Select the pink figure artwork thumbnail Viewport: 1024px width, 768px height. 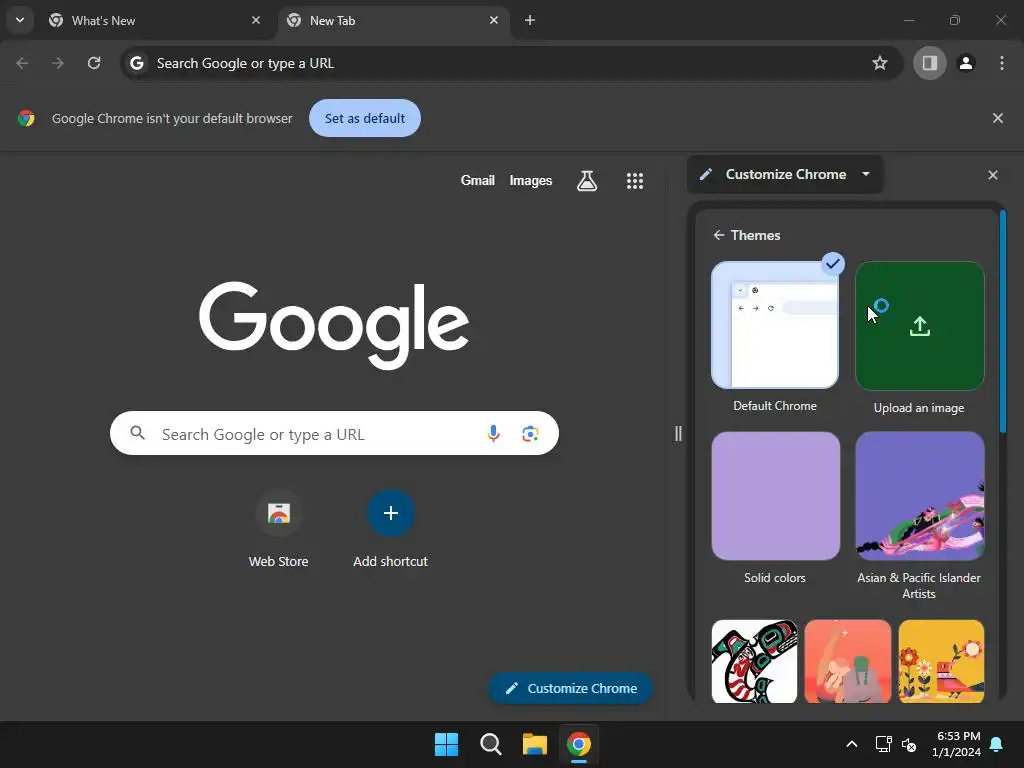click(x=848, y=662)
